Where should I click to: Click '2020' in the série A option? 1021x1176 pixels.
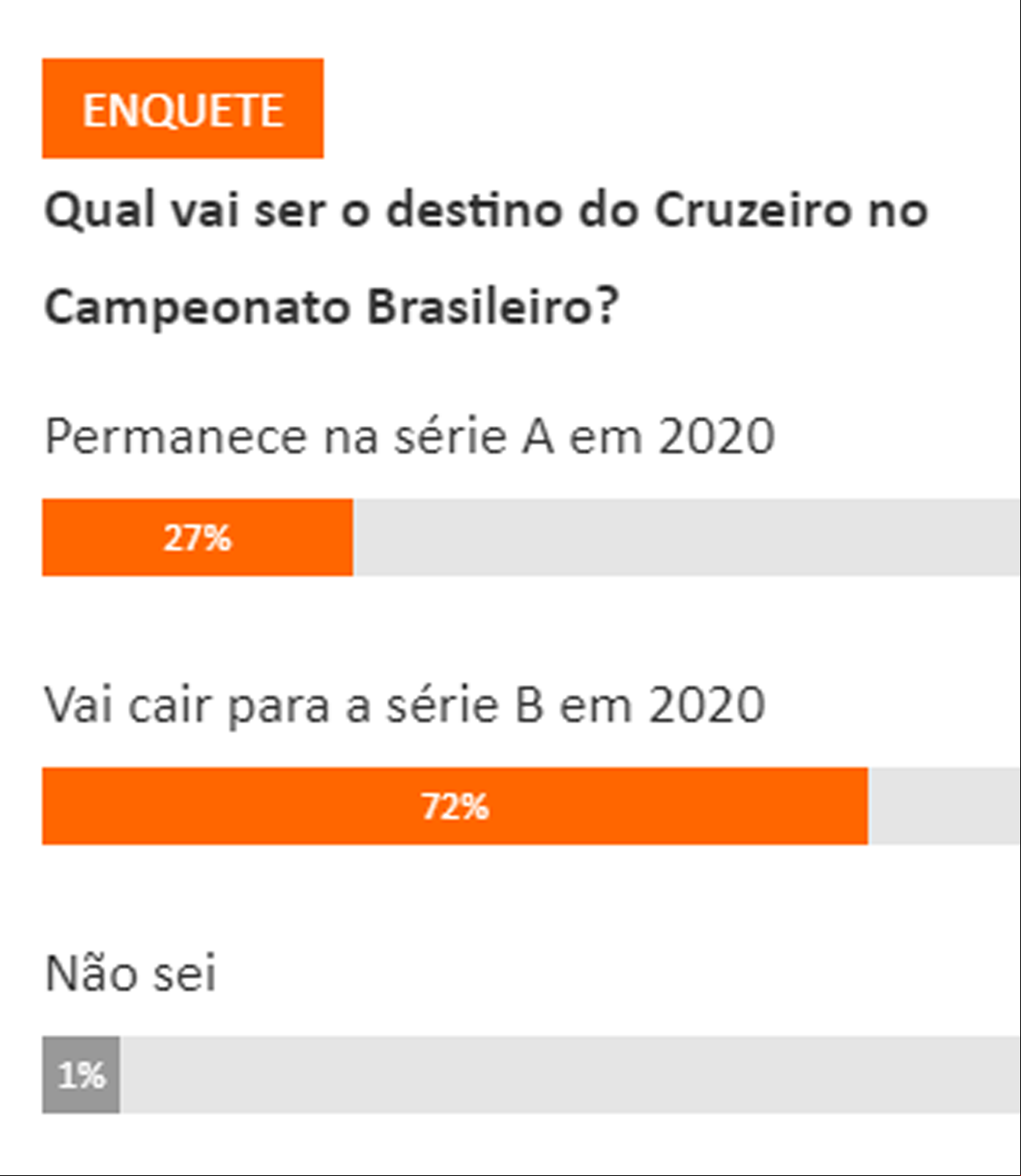(x=717, y=436)
